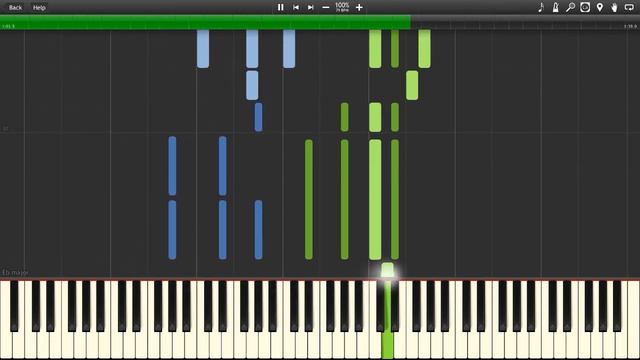Image resolution: width=640 pixels, height=360 pixels.
Task: Pause the song playback
Action: pos(280,7)
